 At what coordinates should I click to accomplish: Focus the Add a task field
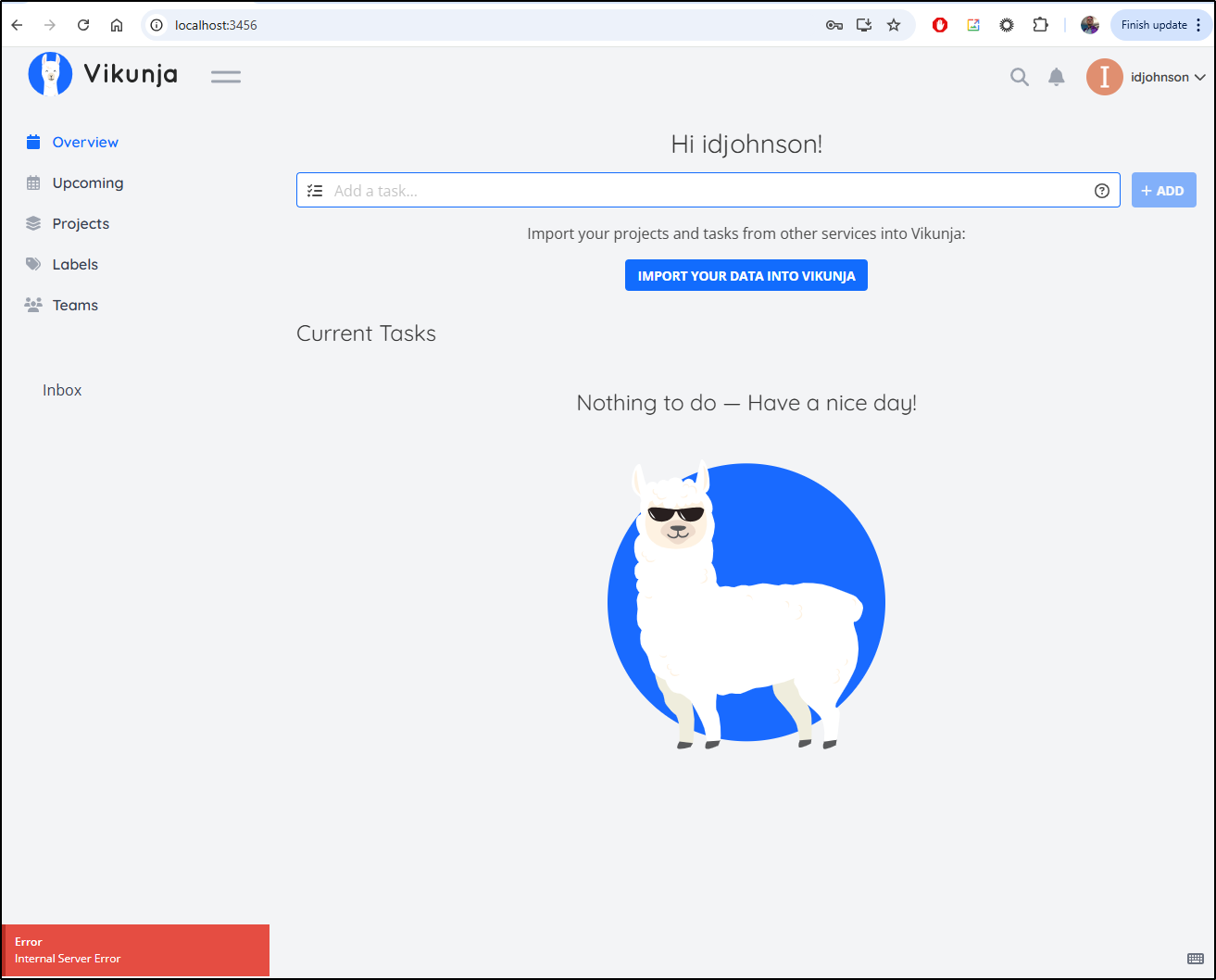708,190
